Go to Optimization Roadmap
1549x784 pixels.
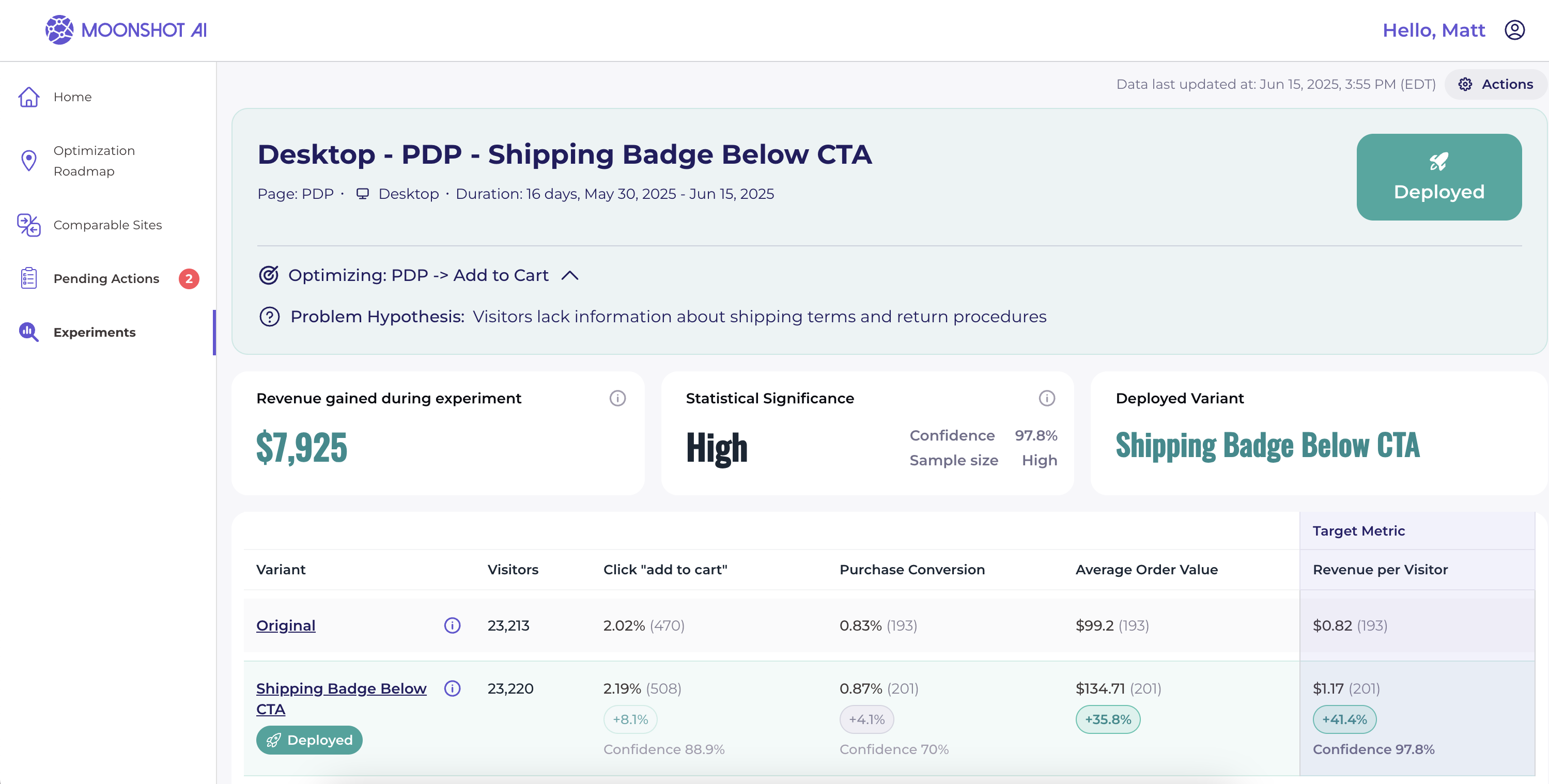pyautogui.click(x=94, y=161)
